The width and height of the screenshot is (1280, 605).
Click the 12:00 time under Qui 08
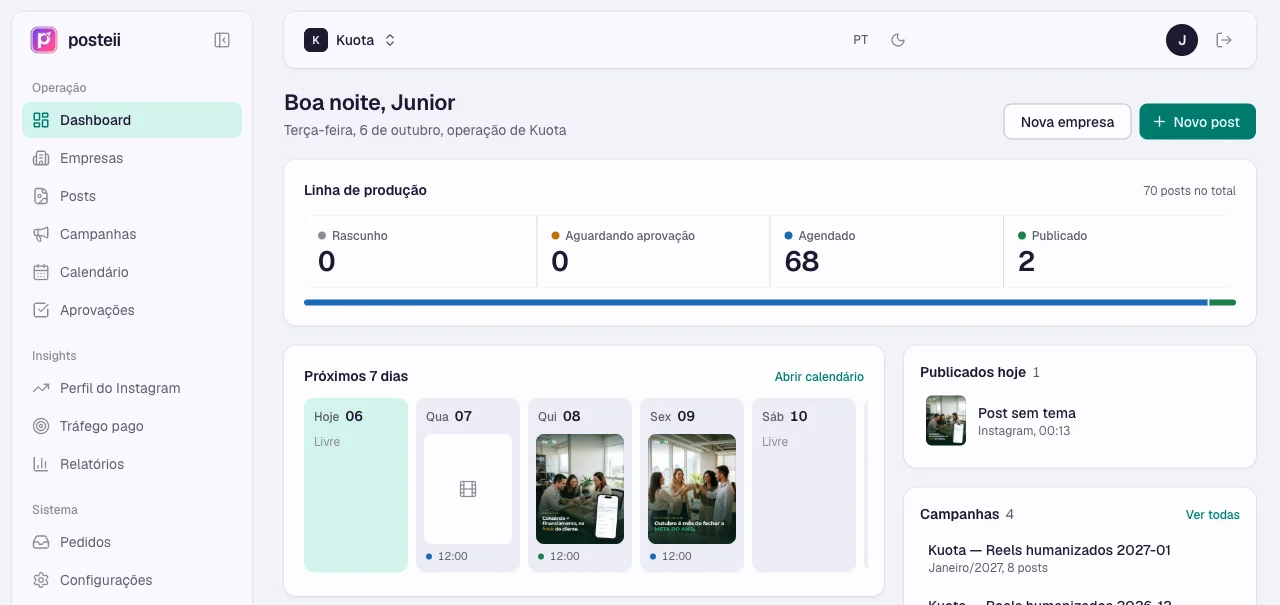coord(564,556)
